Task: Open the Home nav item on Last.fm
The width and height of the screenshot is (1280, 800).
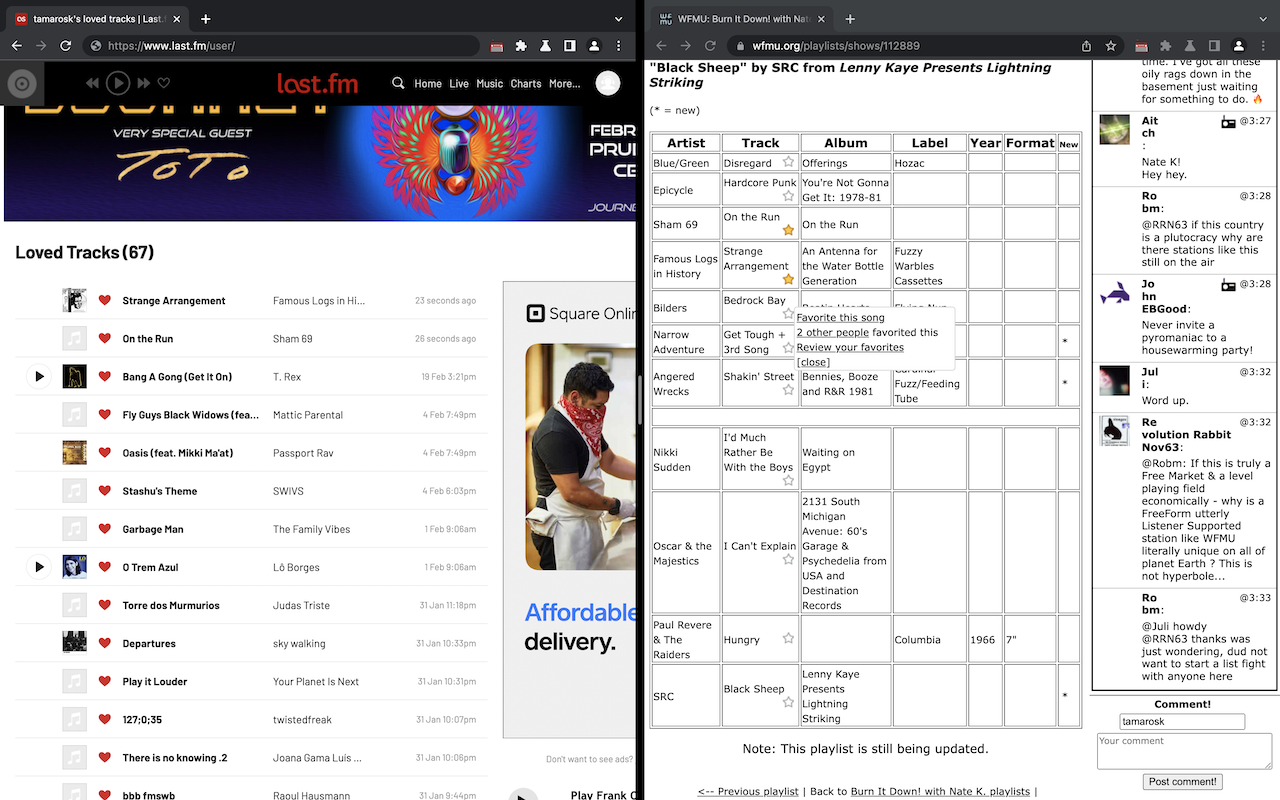Action: point(428,84)
